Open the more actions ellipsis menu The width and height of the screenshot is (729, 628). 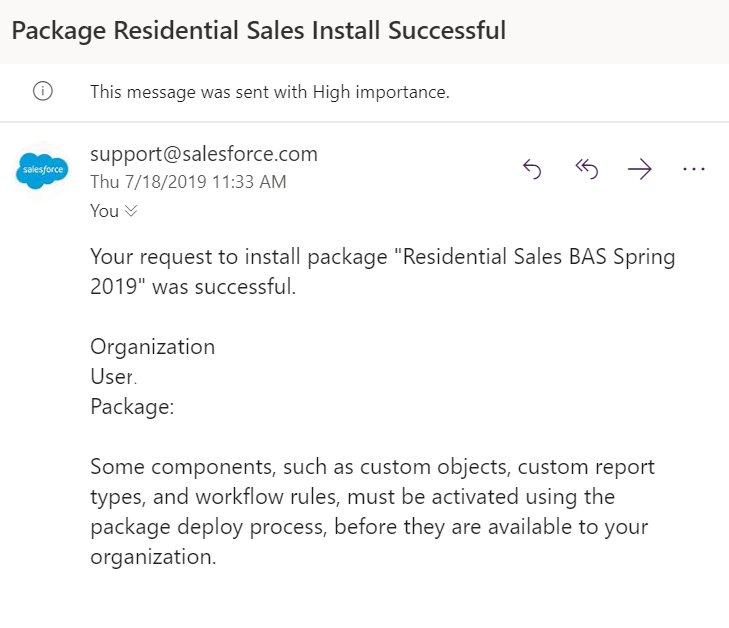(x=694, y=170)
